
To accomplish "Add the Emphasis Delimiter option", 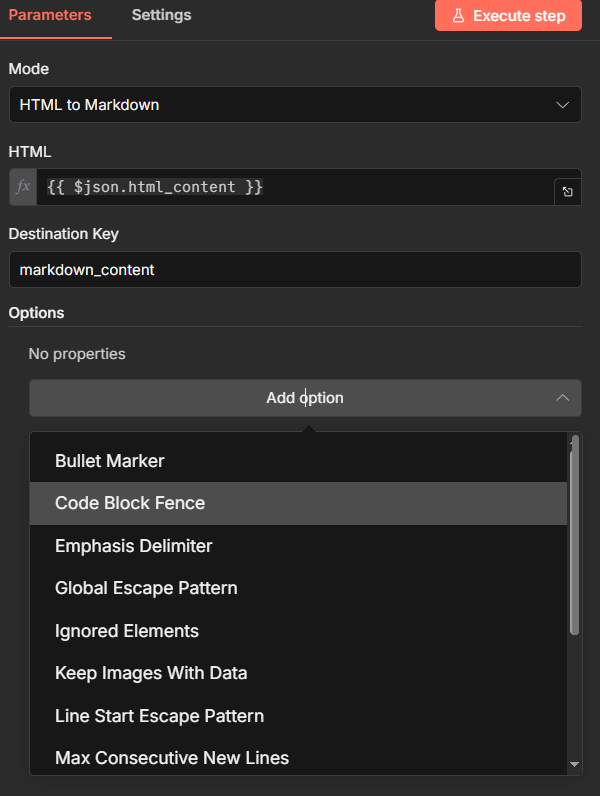I will click(x=134, y=546).
